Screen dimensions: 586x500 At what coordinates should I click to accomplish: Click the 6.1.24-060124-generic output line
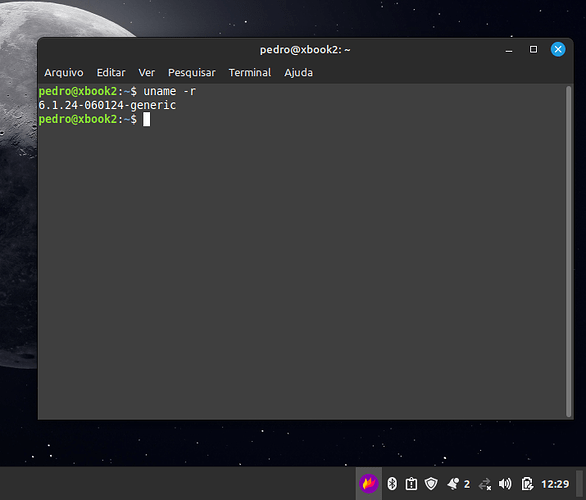[107, 105]
